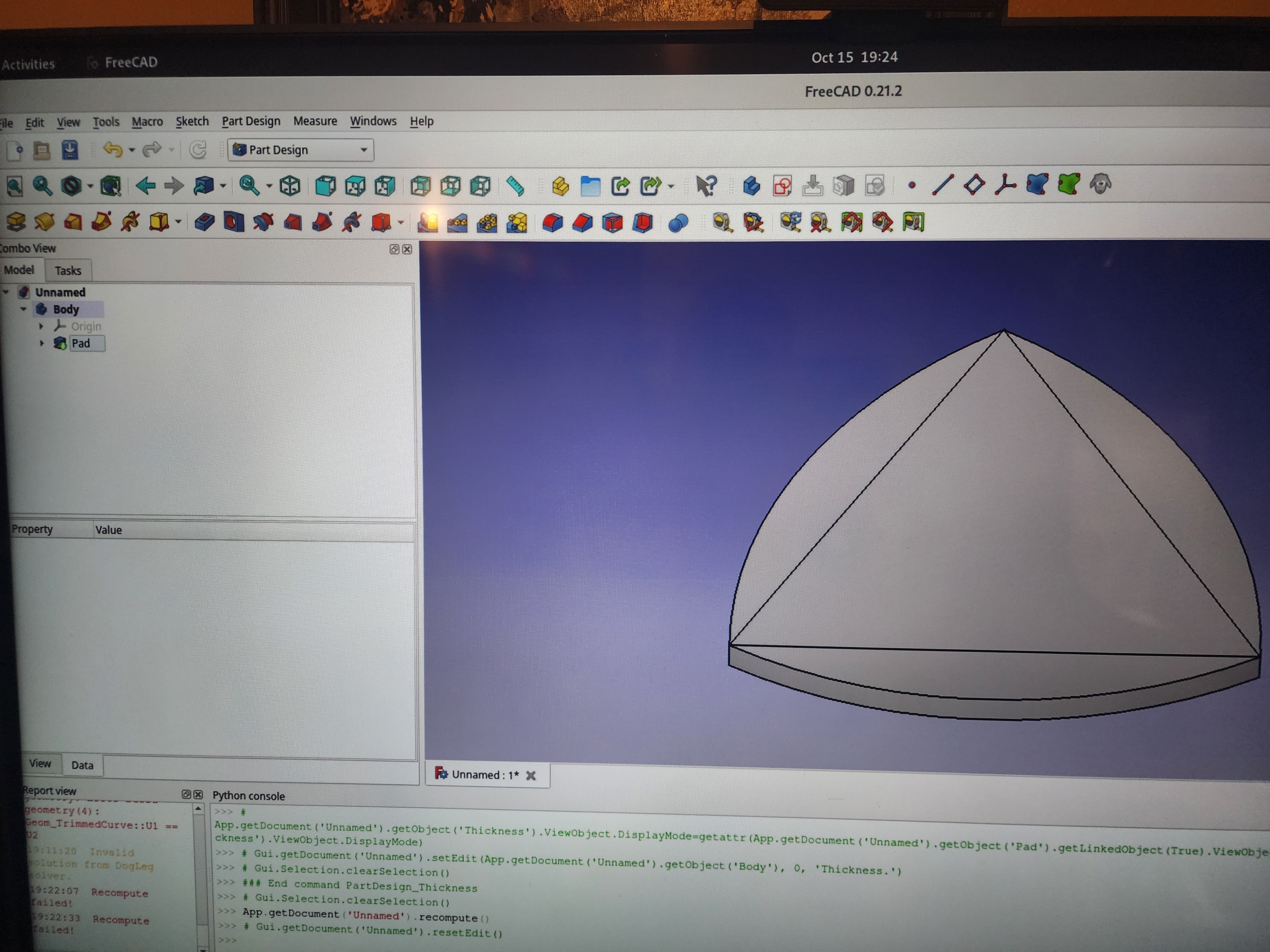Click the Mirrored feature icon
Image resolution: width=1270 pixels, height=952 pixels.
427,223
